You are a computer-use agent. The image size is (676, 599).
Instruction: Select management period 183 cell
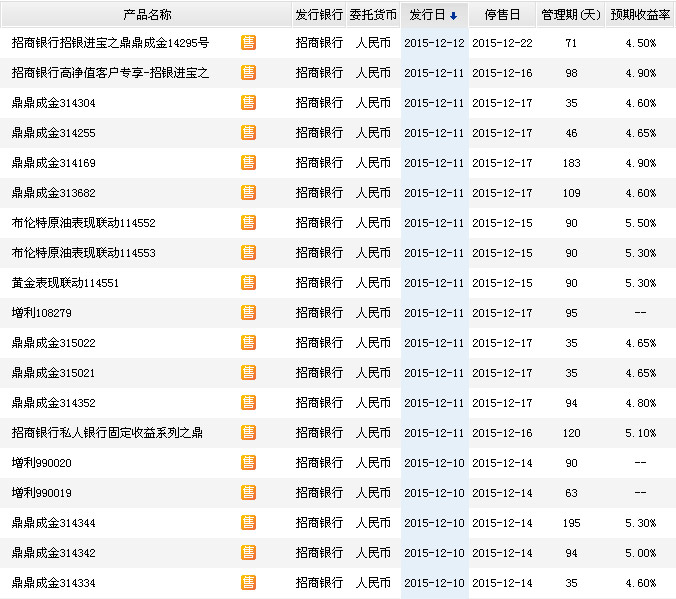[571, 163]
